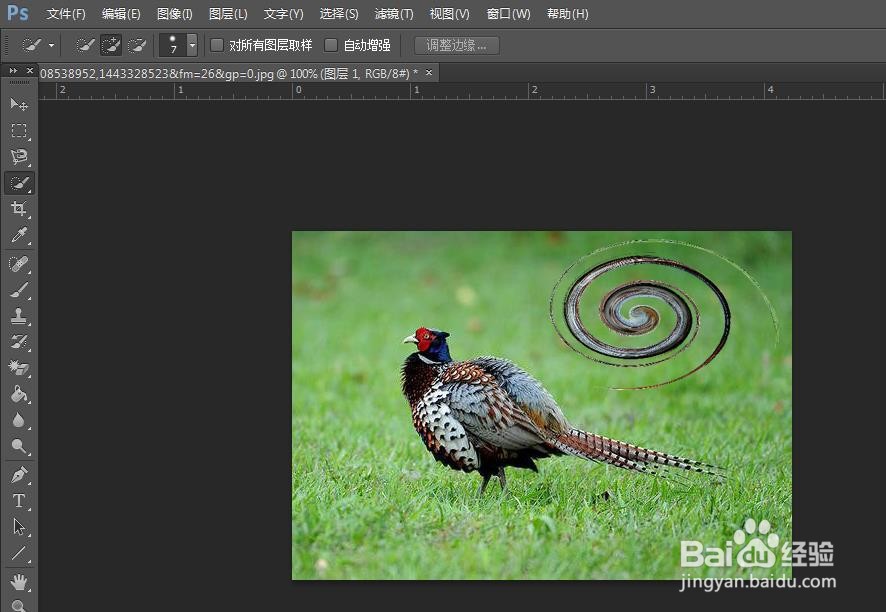
Task: Enable 自动增强 checkbox
Action: click(331, 45)
